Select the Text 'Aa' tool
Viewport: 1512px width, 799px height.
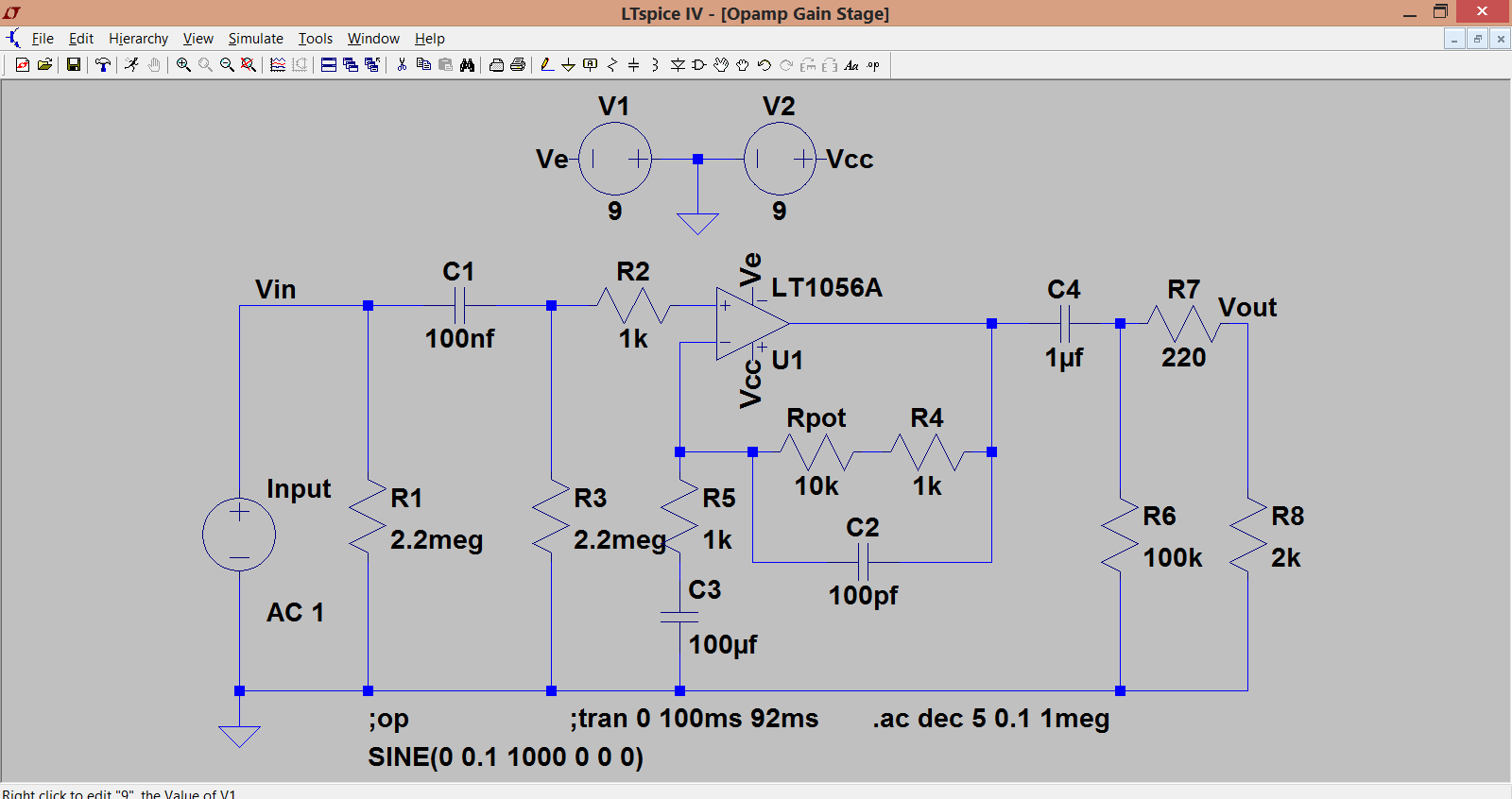coord(851,64)
